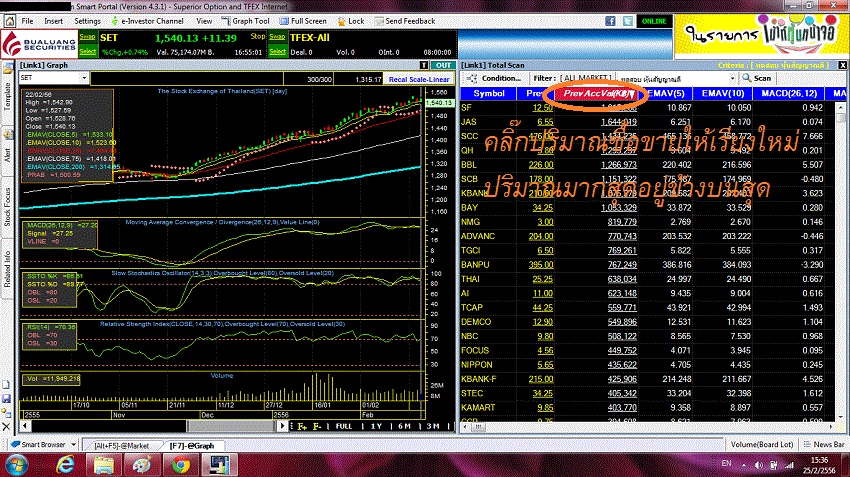The width and height of the screenshot is (850, 477).
Task: Select the KAMART row symbol
Action: point(478,408)
